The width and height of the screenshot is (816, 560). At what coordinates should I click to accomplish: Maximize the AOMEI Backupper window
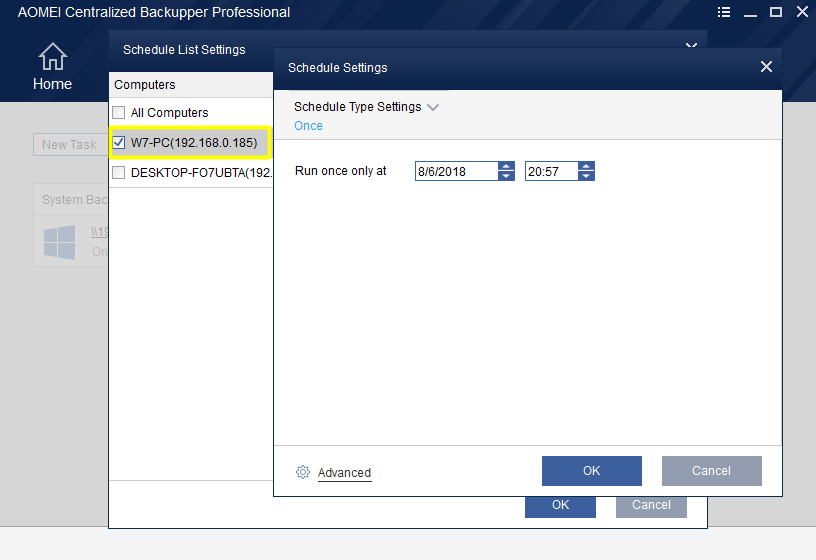[775, 12]
